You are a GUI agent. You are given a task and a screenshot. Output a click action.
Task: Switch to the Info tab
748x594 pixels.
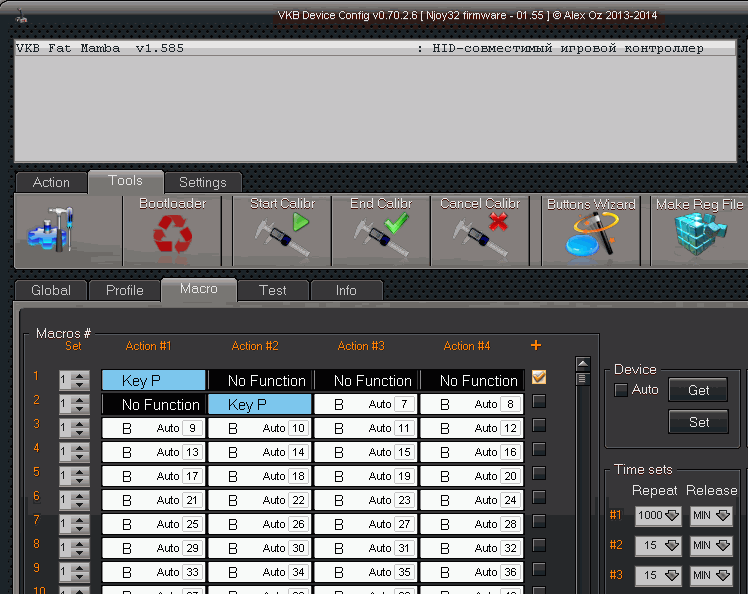pos(346,290)
